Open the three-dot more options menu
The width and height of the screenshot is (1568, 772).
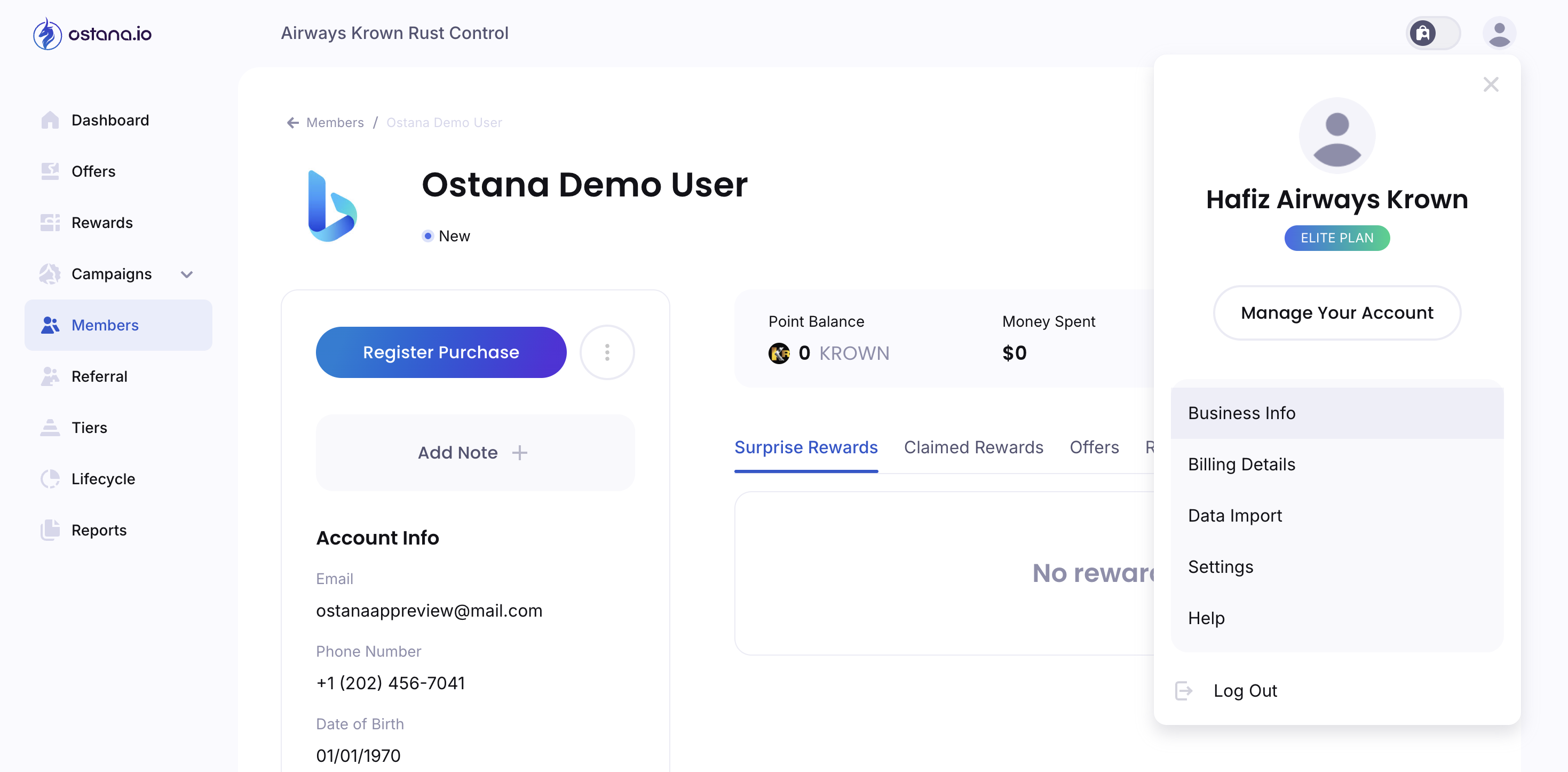pyautogui.click(x=607, y=352)
